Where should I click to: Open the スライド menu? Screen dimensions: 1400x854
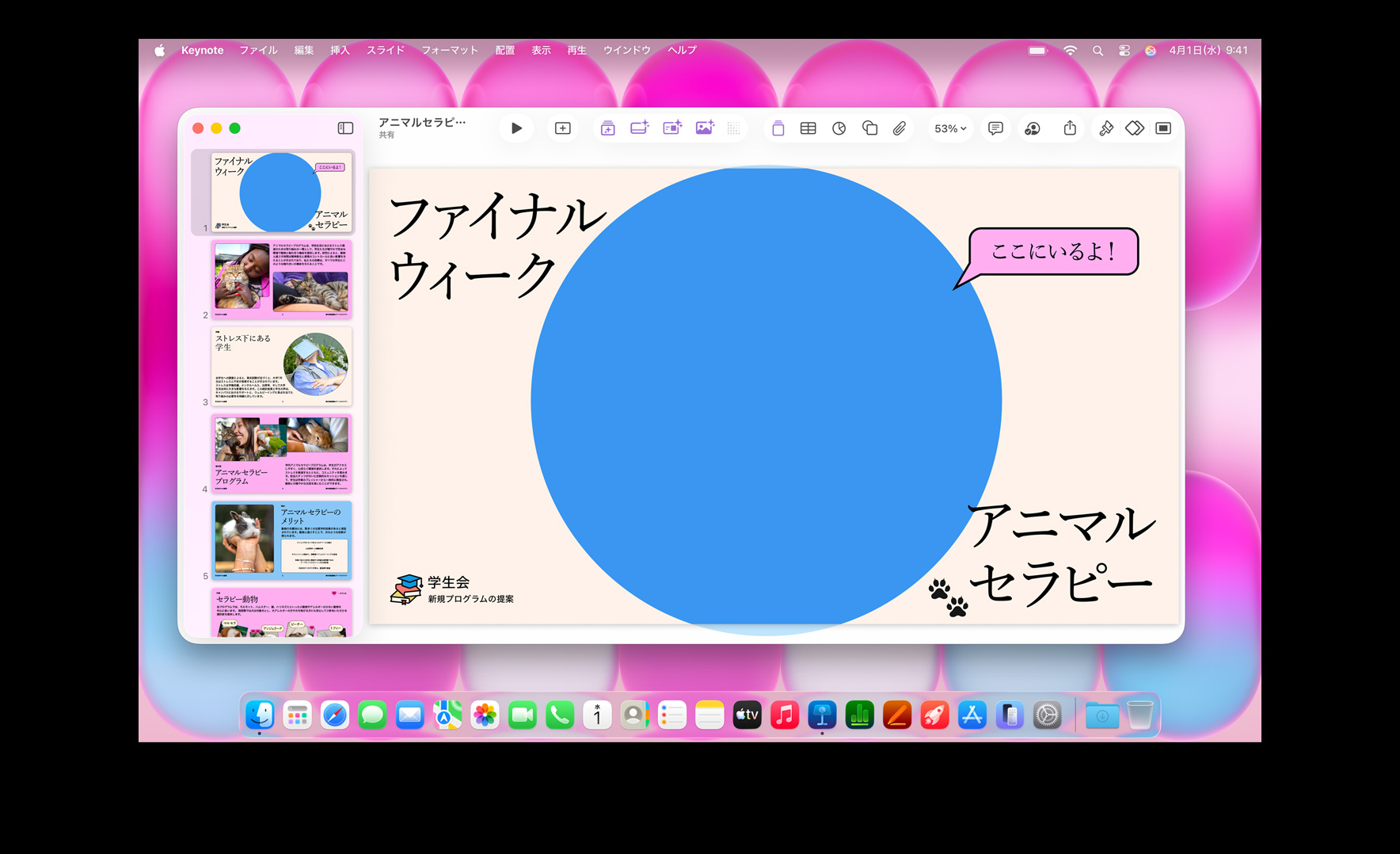click(x=386, y=50)
